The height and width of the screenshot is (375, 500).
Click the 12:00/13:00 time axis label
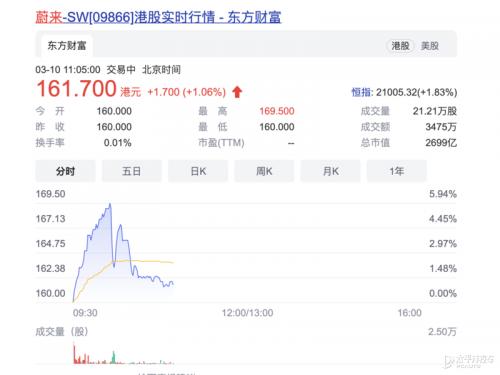[x=247, y=313]
